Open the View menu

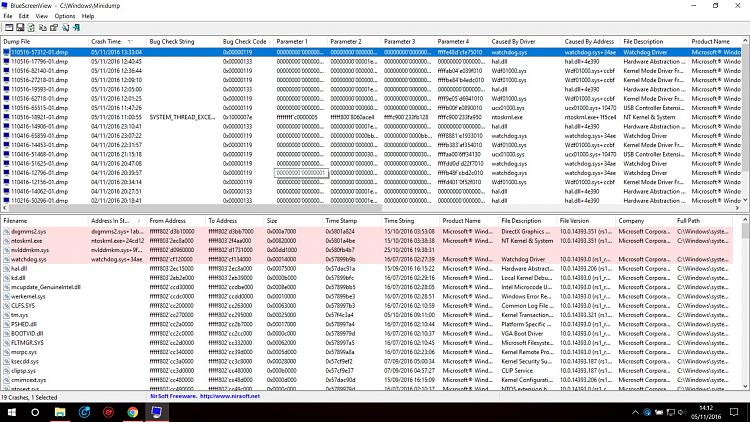tap(42, 16)
